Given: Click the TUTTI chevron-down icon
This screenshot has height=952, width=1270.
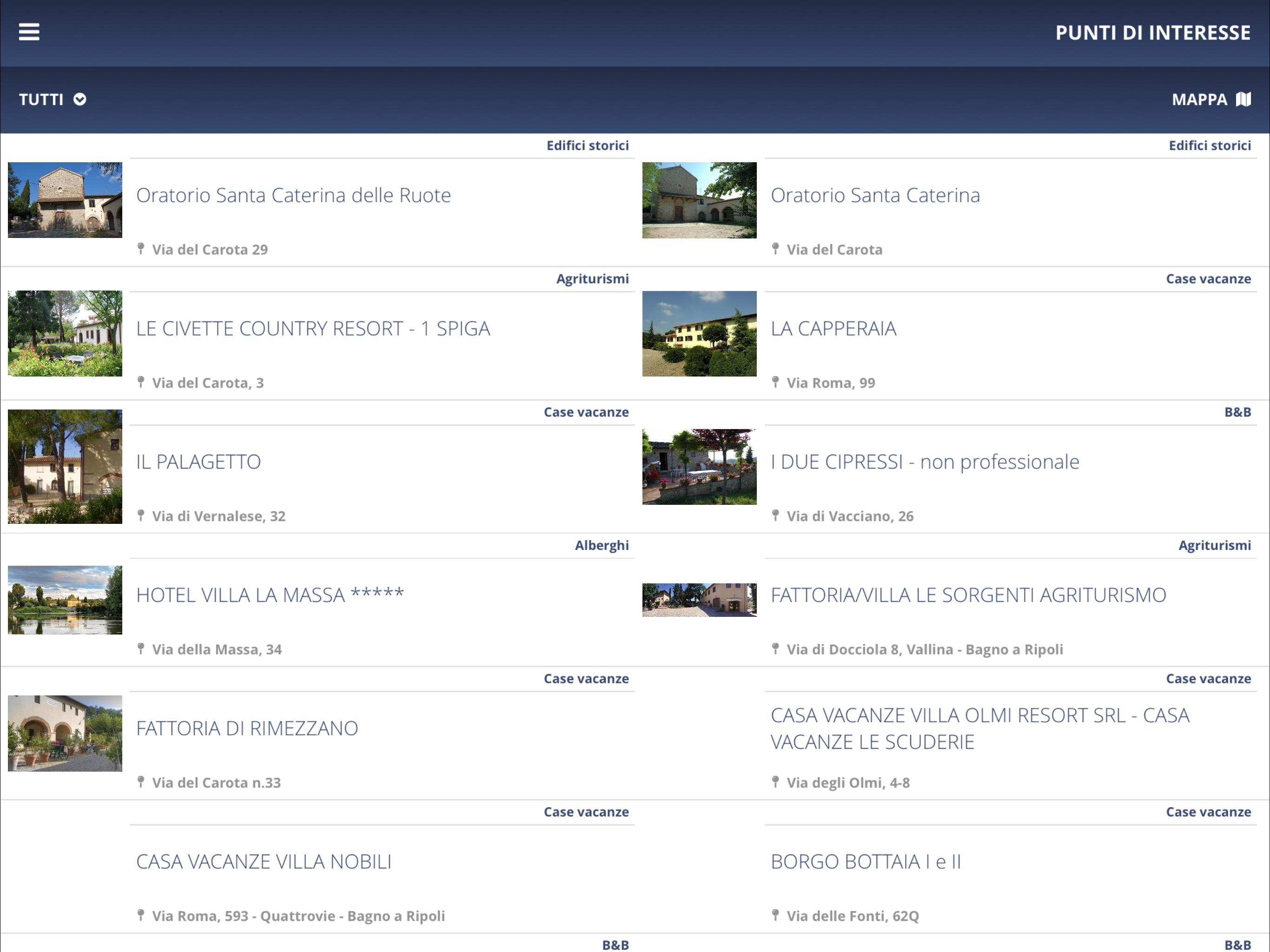Looking at the screenshot, I should tap(80, 99).
